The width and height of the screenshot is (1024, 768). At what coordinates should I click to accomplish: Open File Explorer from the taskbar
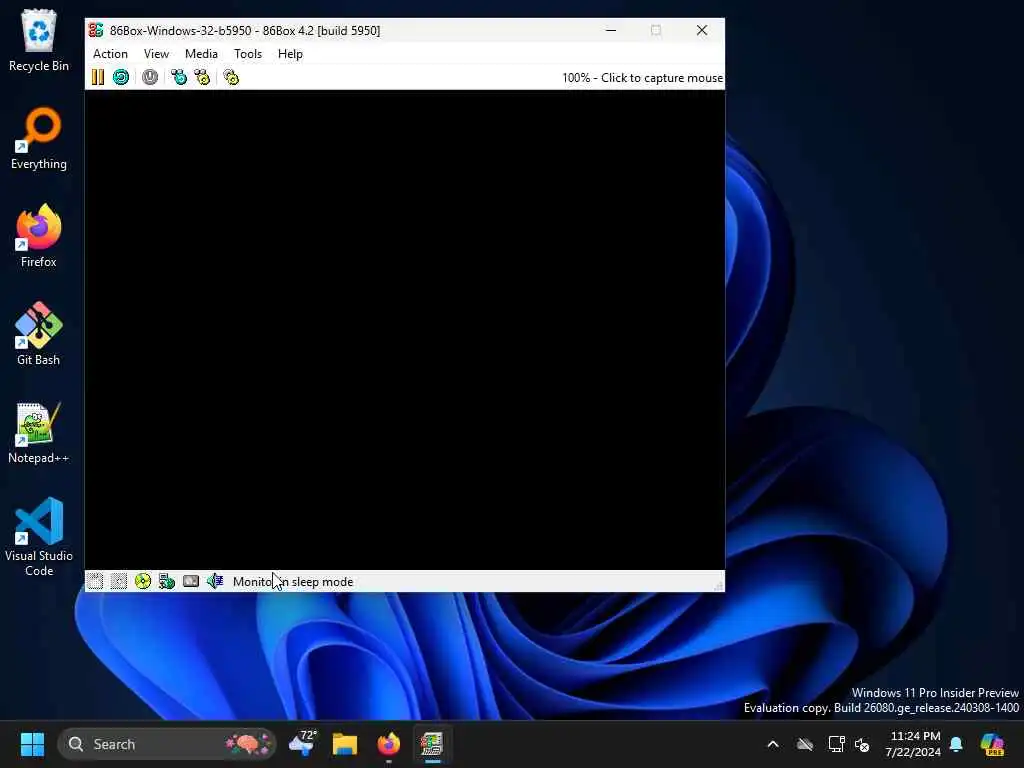pyautogui.click(x=345, y=744)
